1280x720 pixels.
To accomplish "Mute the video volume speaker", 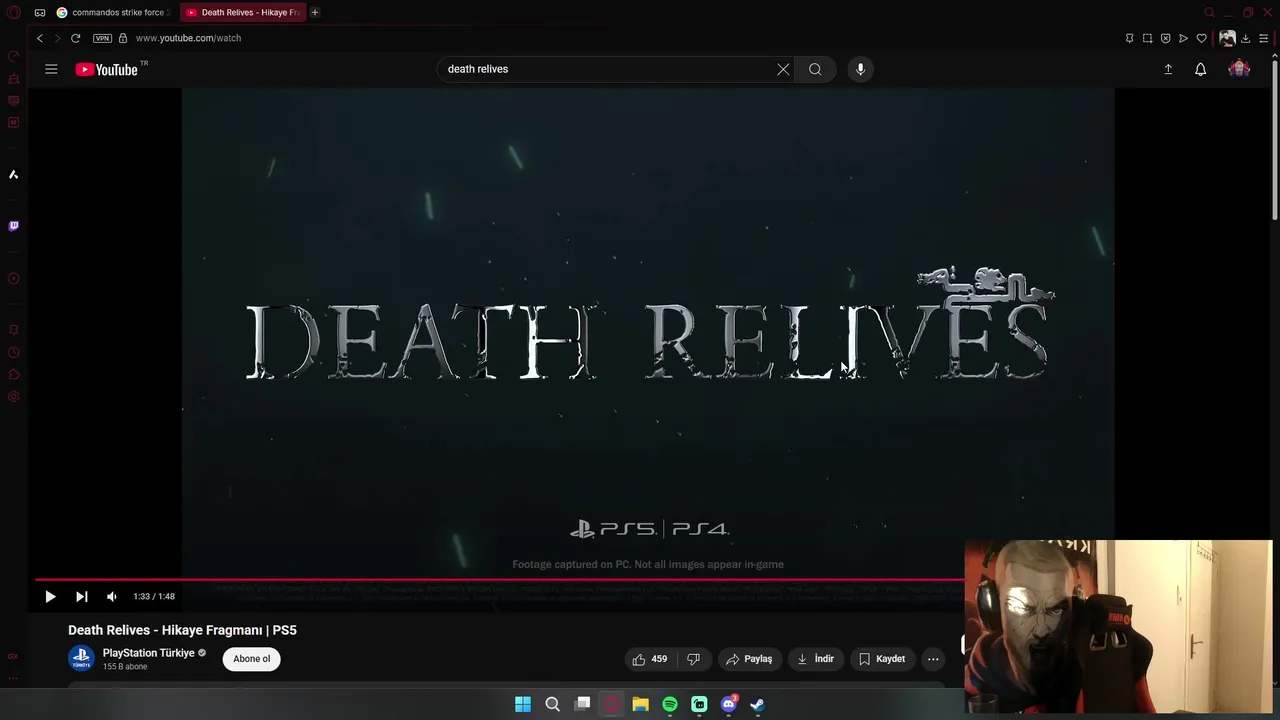I will pos(112,596).
